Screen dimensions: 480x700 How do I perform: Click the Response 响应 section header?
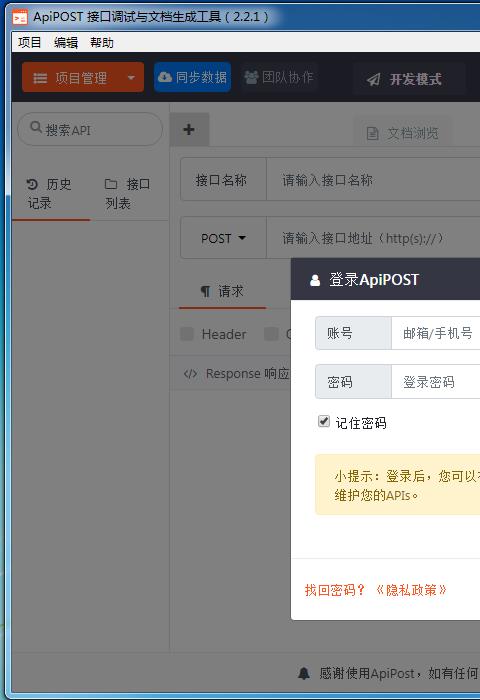pyautogui.click(x=230, y=373)
